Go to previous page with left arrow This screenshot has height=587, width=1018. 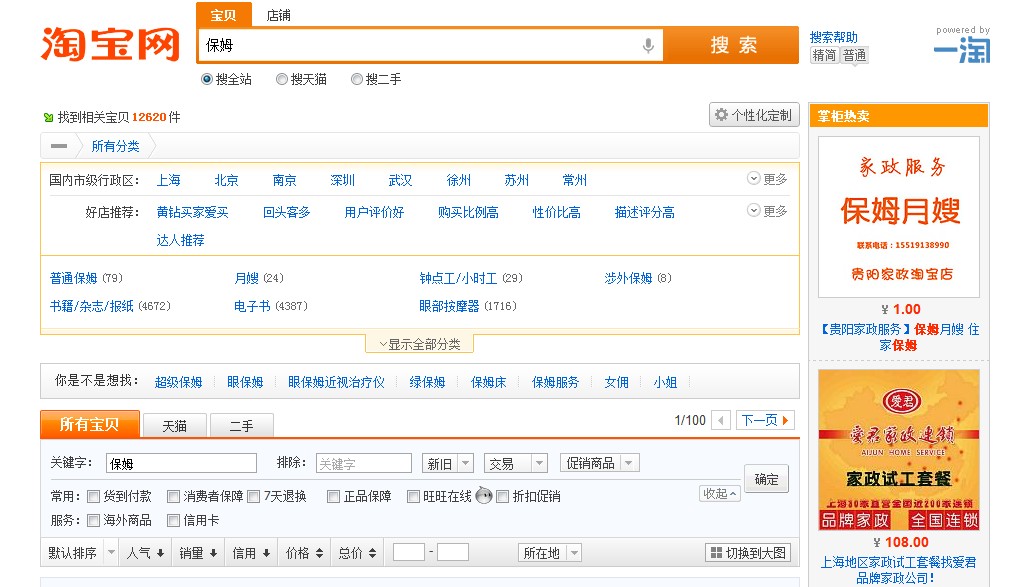click(720, 421)
